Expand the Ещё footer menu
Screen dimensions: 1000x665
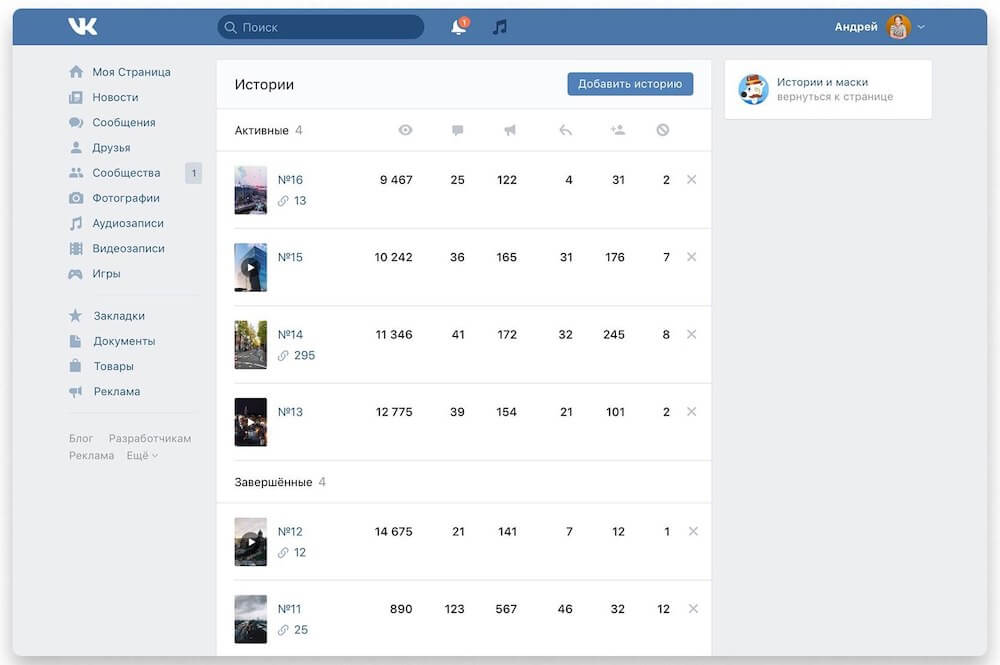[x=142, y=456]
